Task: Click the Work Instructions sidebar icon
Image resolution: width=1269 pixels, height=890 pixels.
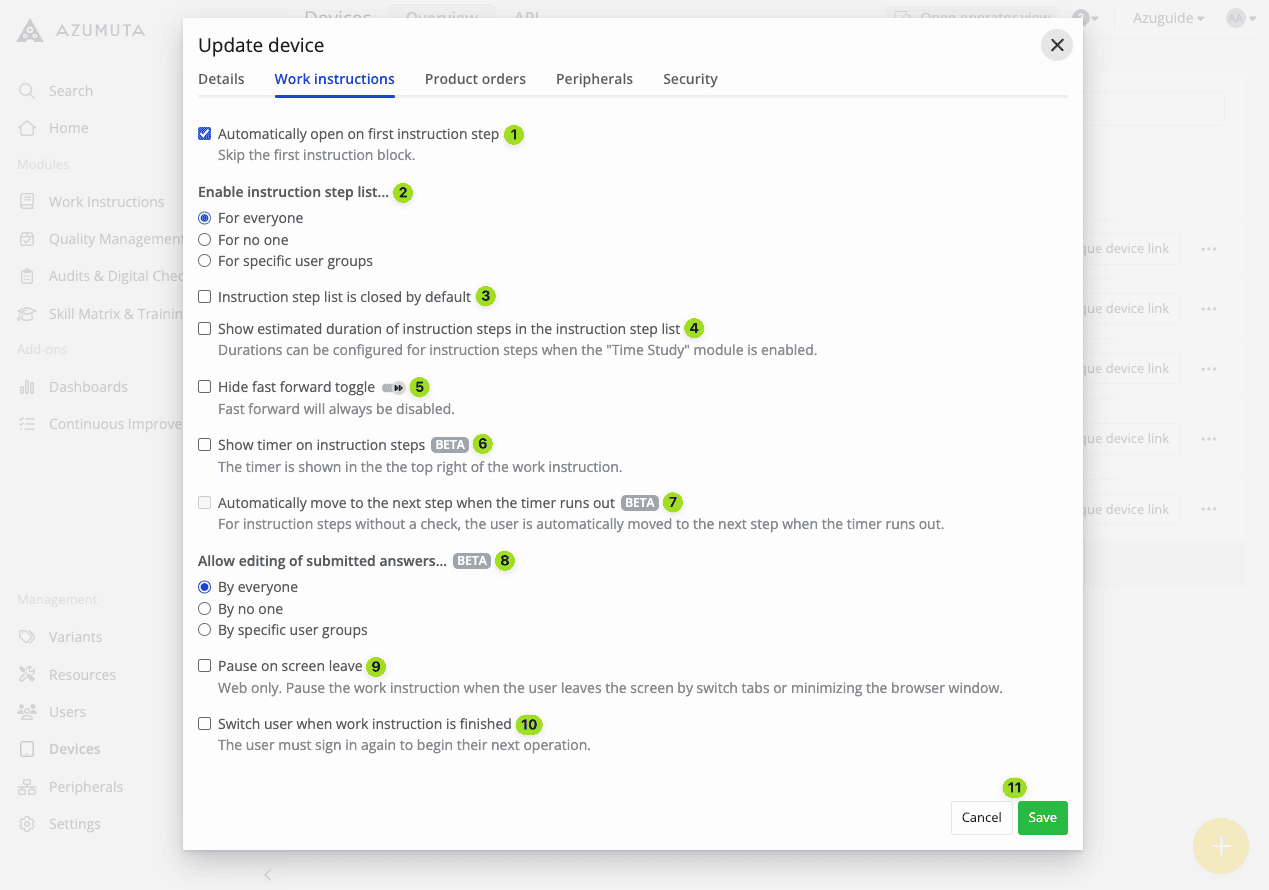Action: [27, 202]
